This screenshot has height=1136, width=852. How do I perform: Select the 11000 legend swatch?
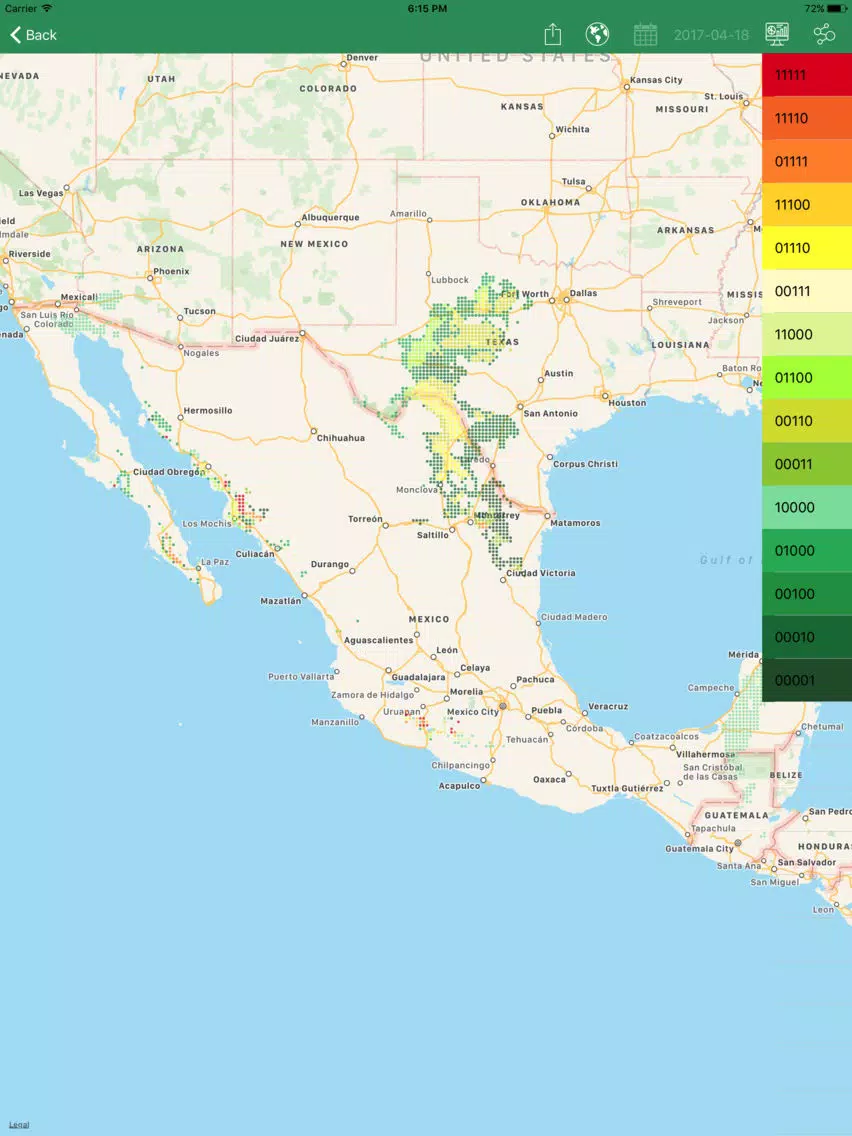click(x=807, y=334)
